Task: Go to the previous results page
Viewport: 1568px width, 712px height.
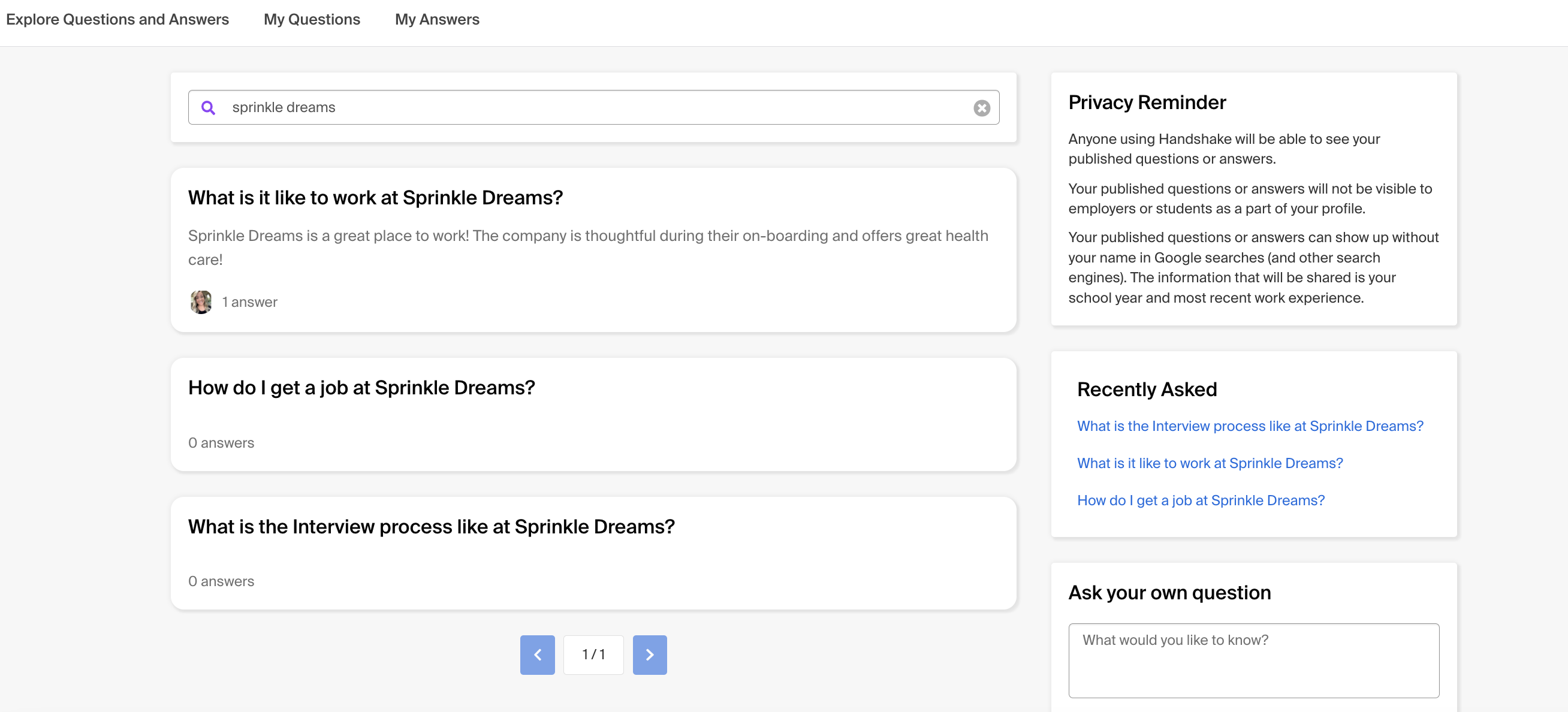Action: click(x=537, y=655)
